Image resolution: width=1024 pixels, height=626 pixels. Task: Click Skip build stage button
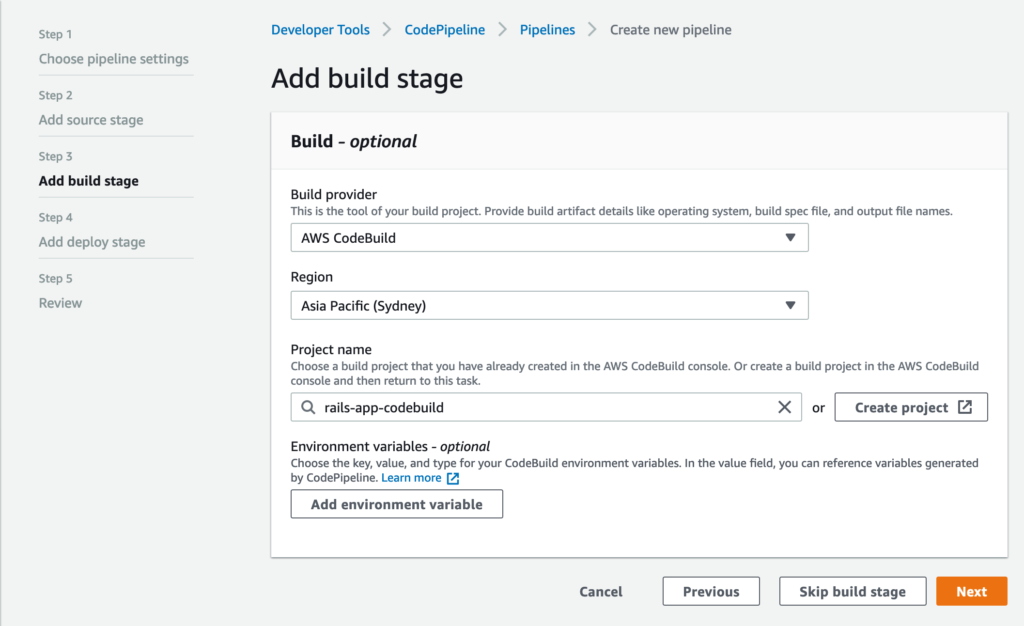pyautogui.click(x=852, y=591)
